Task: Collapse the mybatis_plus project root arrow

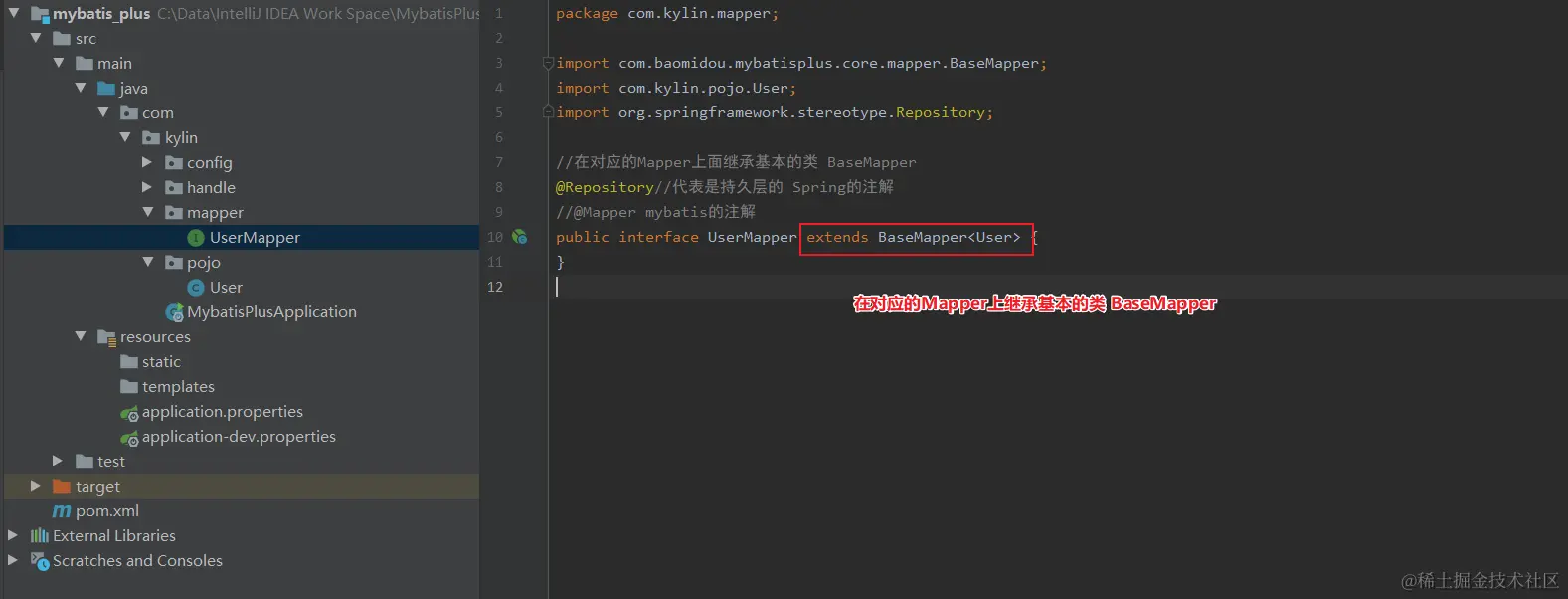Action: [14, 13]
